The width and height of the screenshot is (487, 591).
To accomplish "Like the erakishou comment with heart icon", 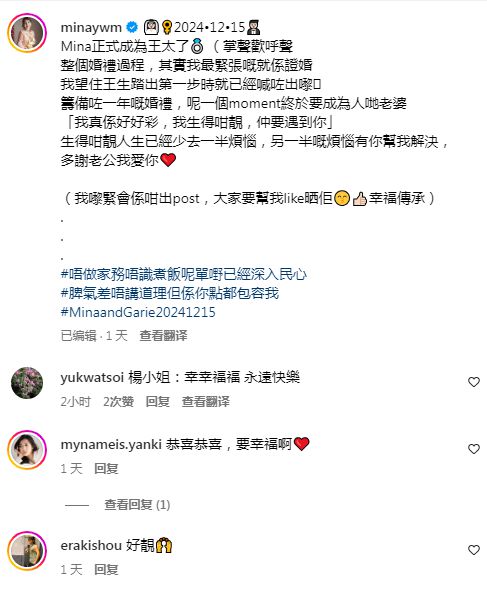I will tap(473, 550).
